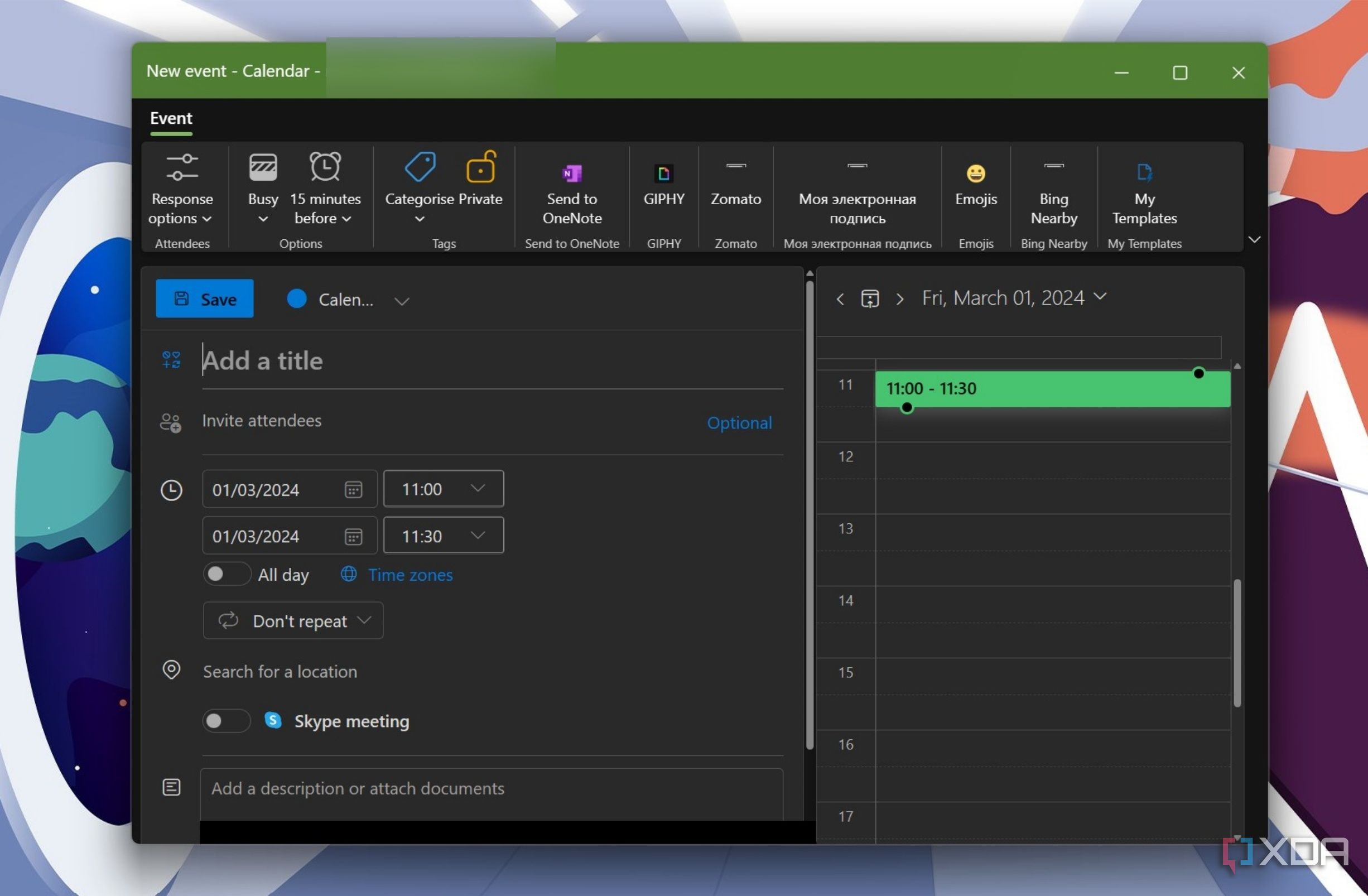Jump to today in day view
Image resolution: width=1368 pixels, height=896 pixels.
(x=870, y=299)
